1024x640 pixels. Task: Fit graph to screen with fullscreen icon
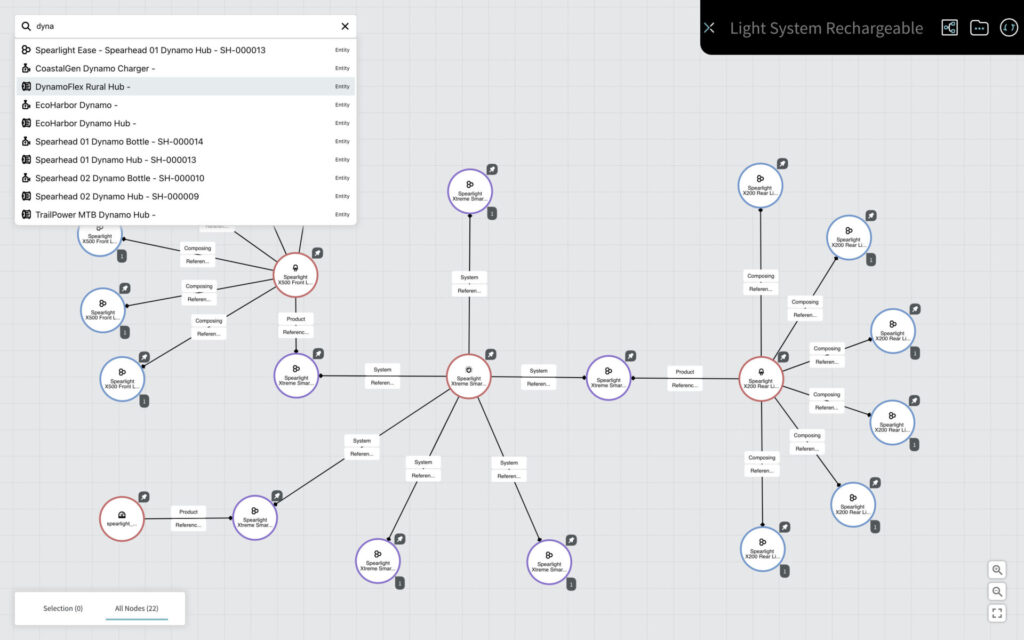[997, 613]
